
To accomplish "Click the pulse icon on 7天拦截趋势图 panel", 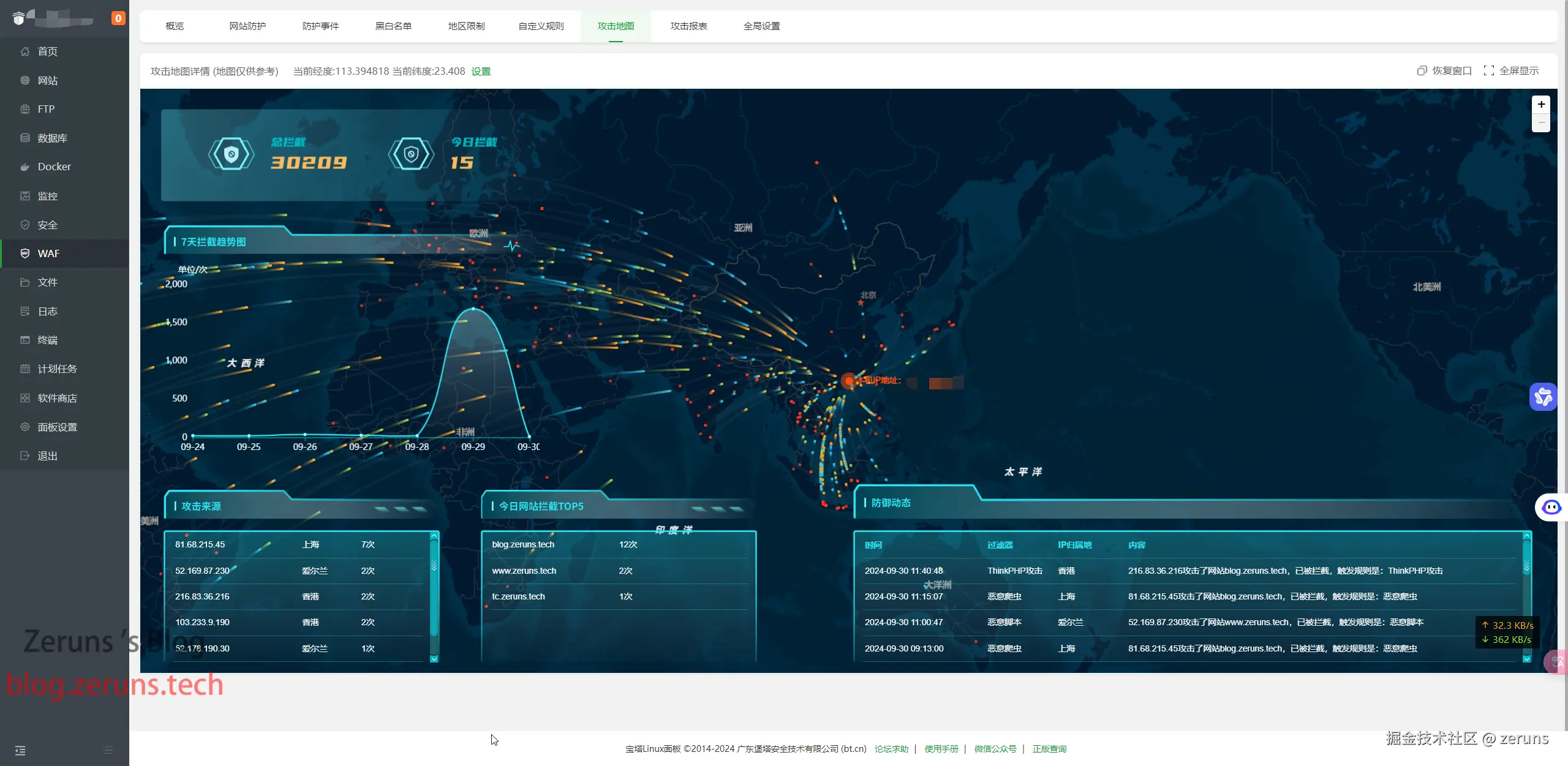I will (511, 246).
